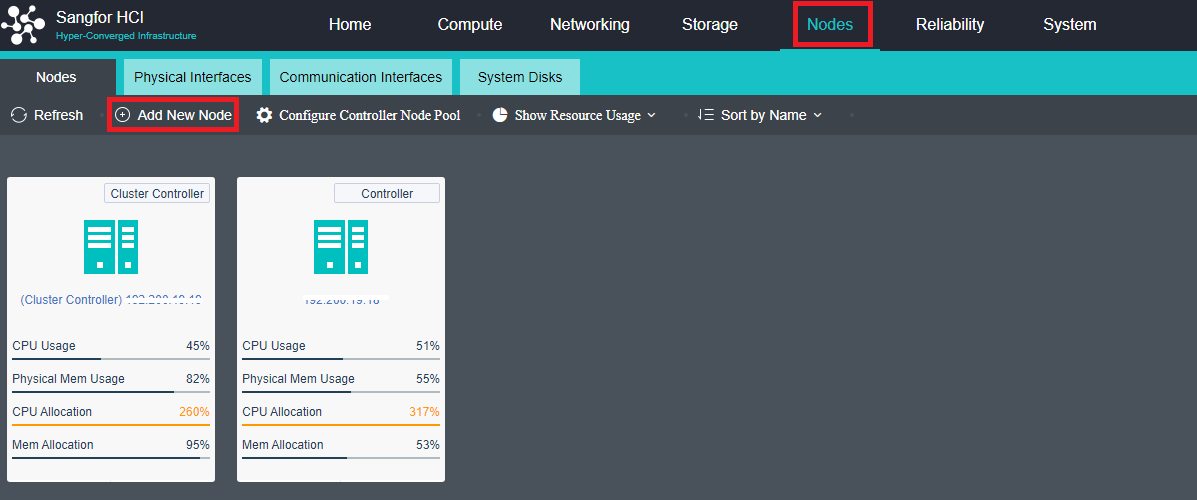
Task: Click the pie chart icon of Show Resource Usage
Action: [x=500, y=115]
